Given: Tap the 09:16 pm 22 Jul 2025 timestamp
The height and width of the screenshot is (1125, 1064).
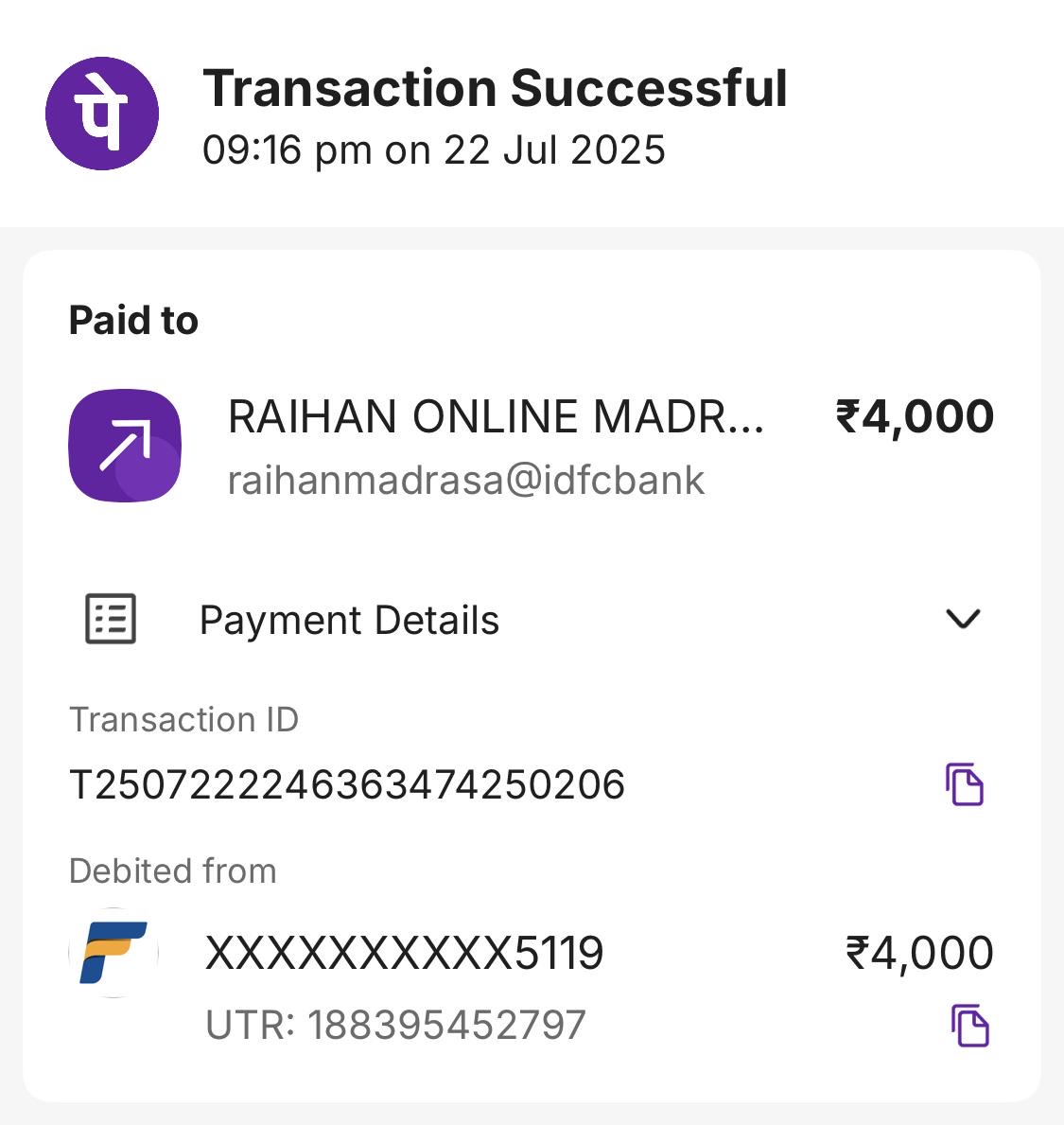Looking at the screenshot, I should point(434,150).
